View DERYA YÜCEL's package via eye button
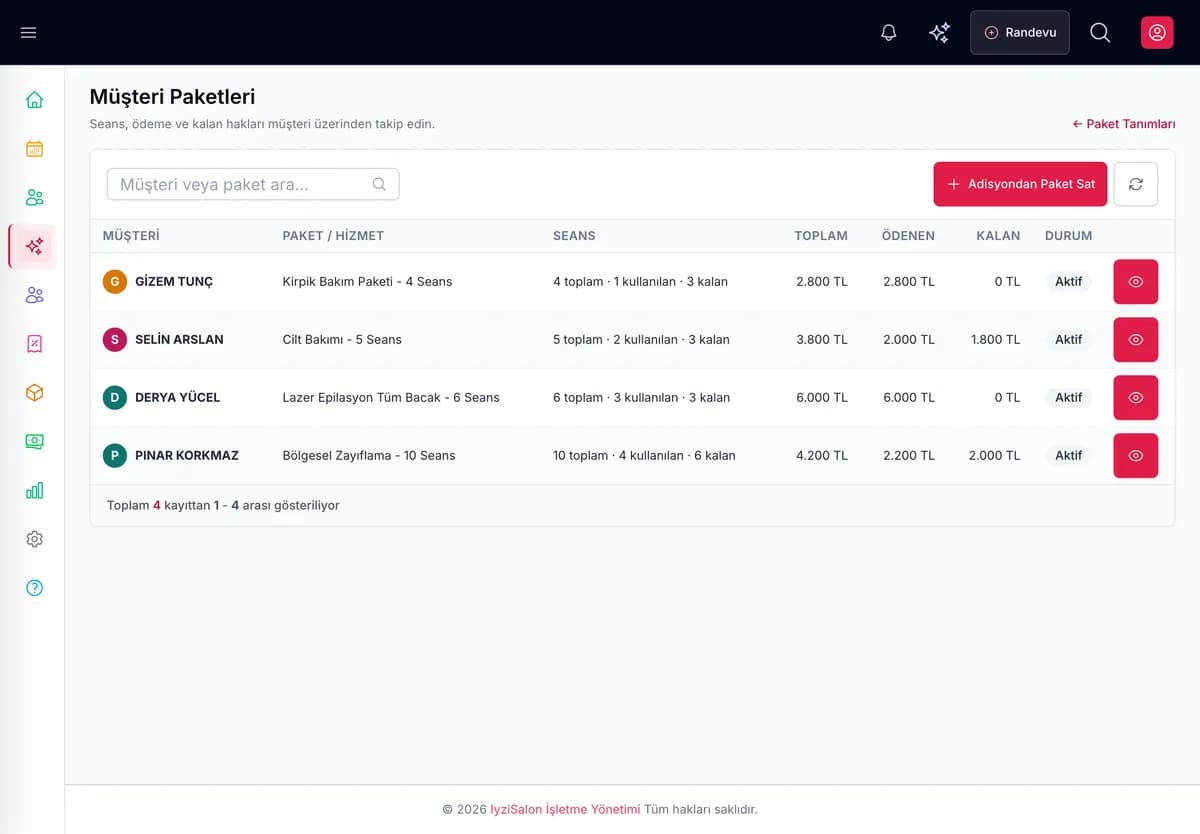The height and width of the screenshot is (834, 1200). (x=1136, y=398)
